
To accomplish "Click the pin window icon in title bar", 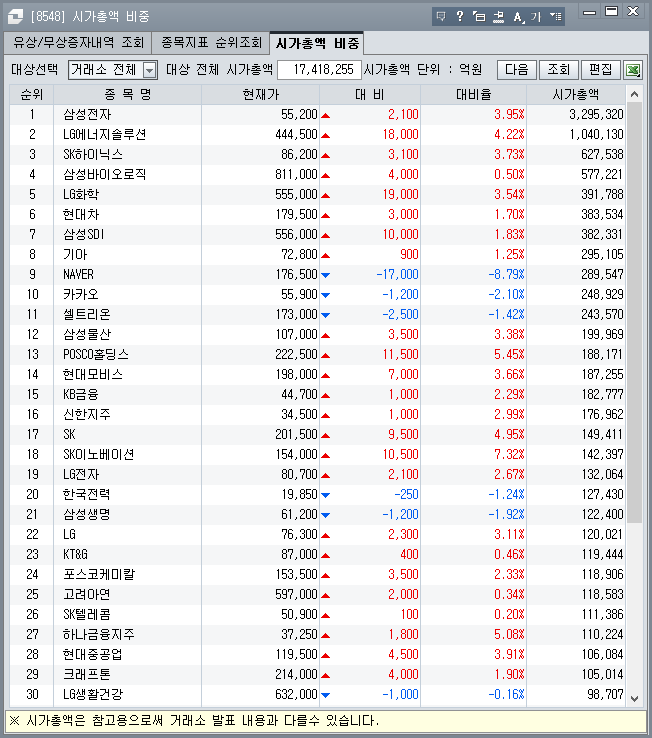I will pos(498,17).
